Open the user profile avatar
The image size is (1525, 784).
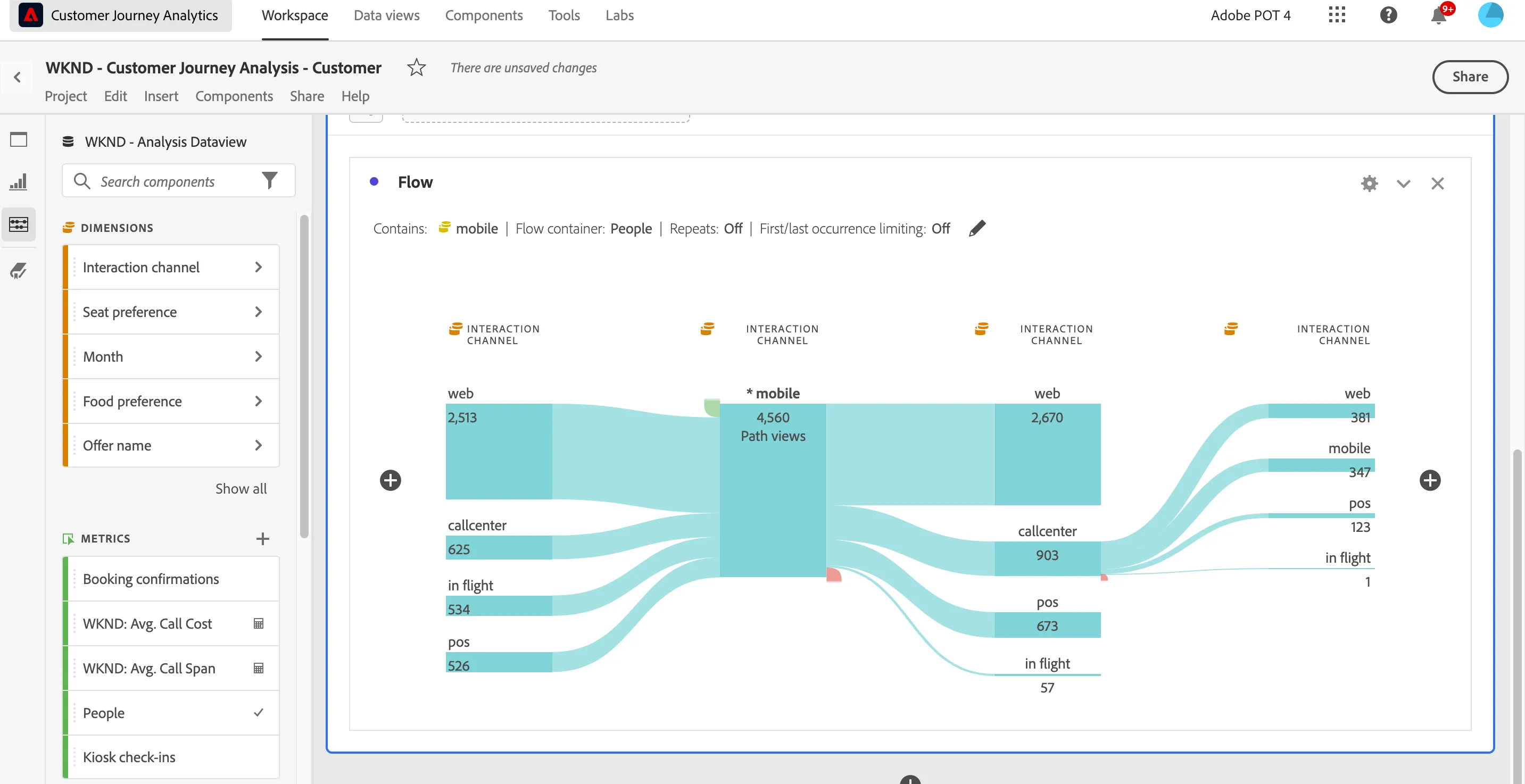(x=1490, y=15)
